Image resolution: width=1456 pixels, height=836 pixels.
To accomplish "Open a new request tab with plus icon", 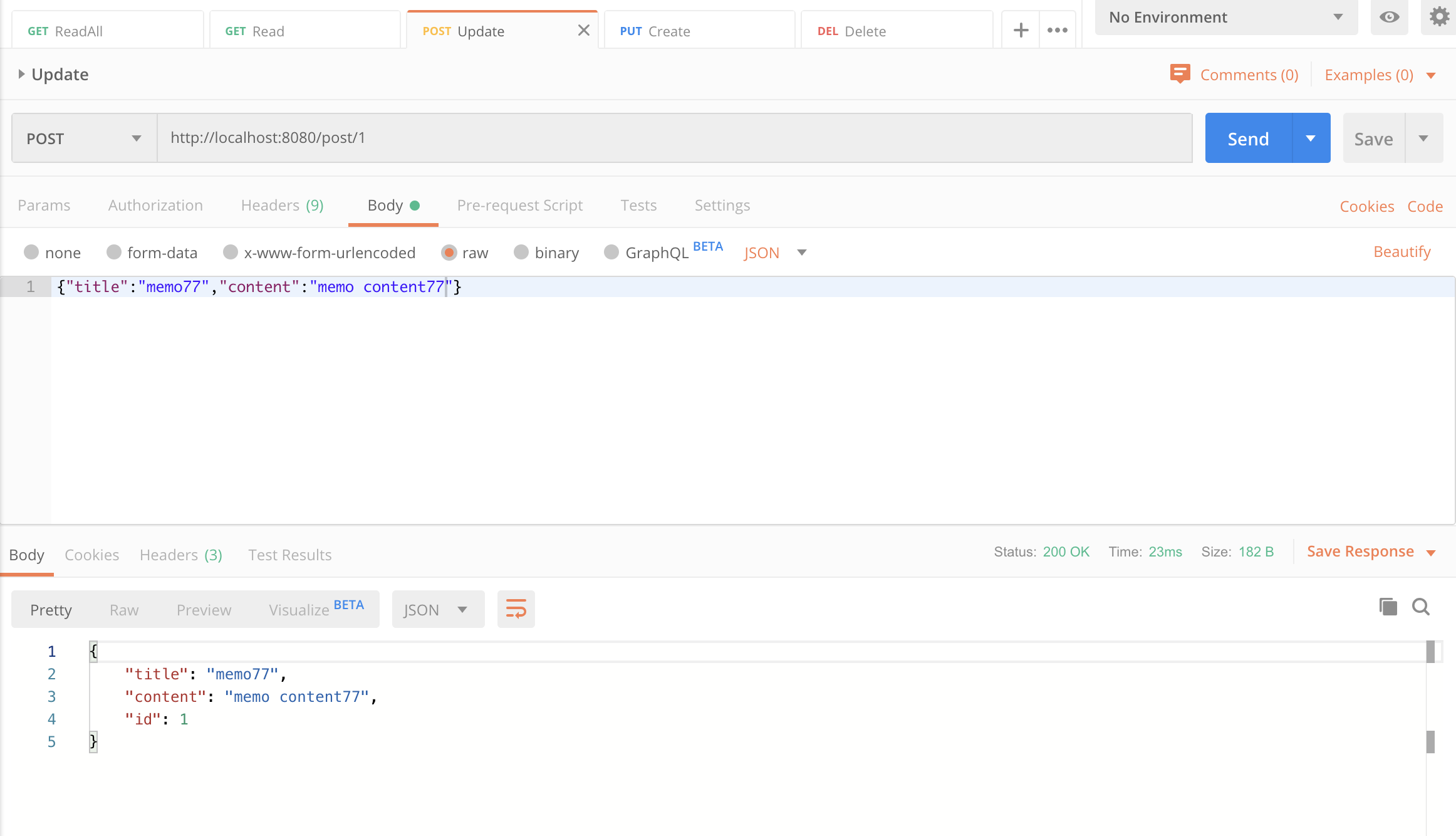I will [1021, 30].
